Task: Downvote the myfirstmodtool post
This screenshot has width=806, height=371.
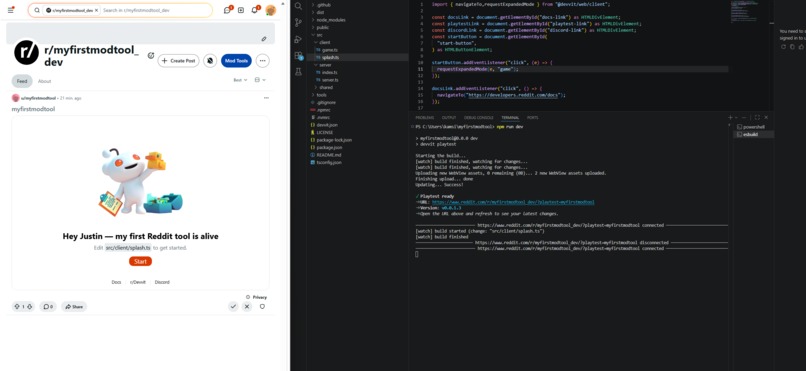Action: coord(29,307)
